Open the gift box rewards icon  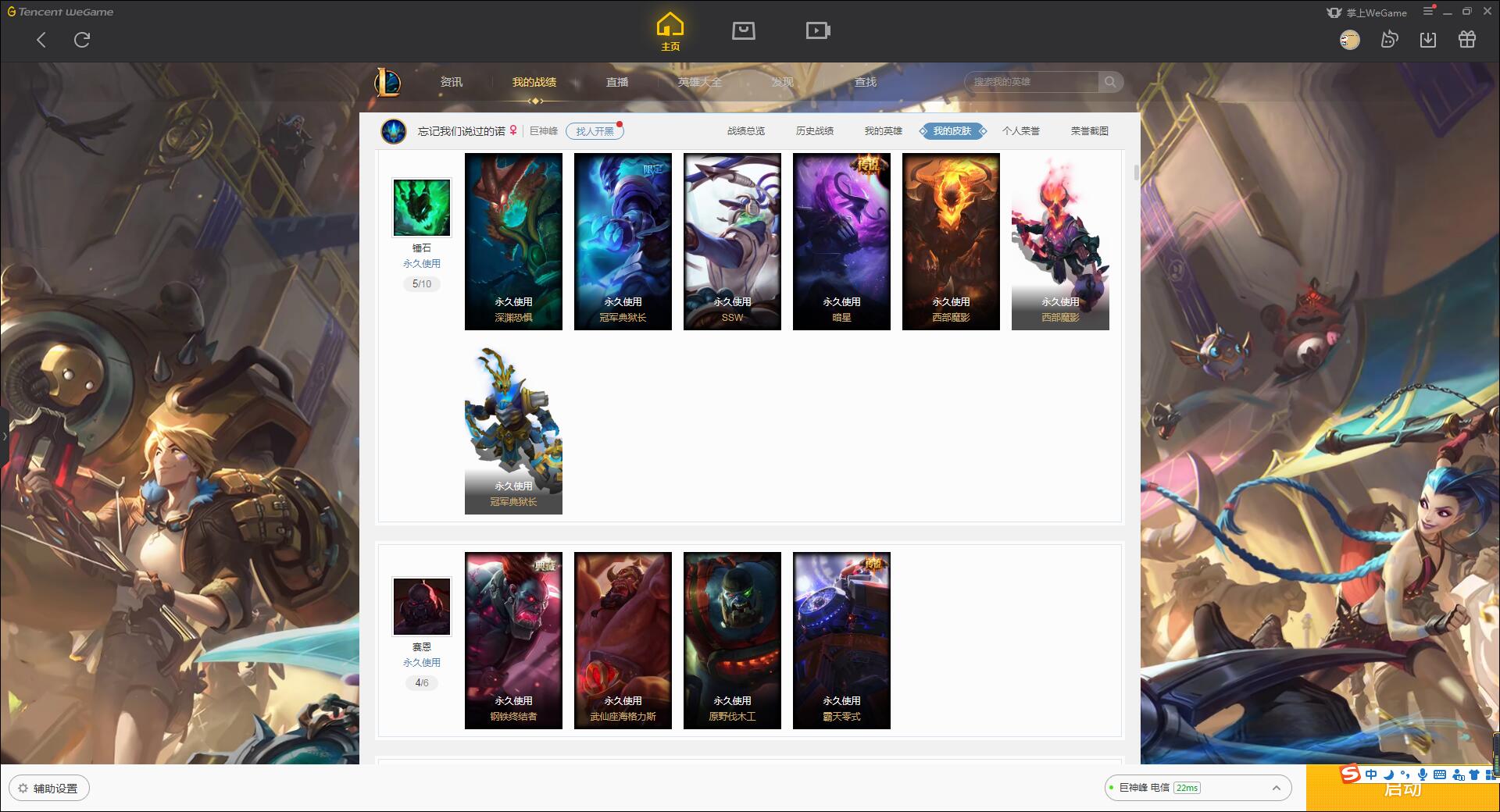click(1467, 39)
